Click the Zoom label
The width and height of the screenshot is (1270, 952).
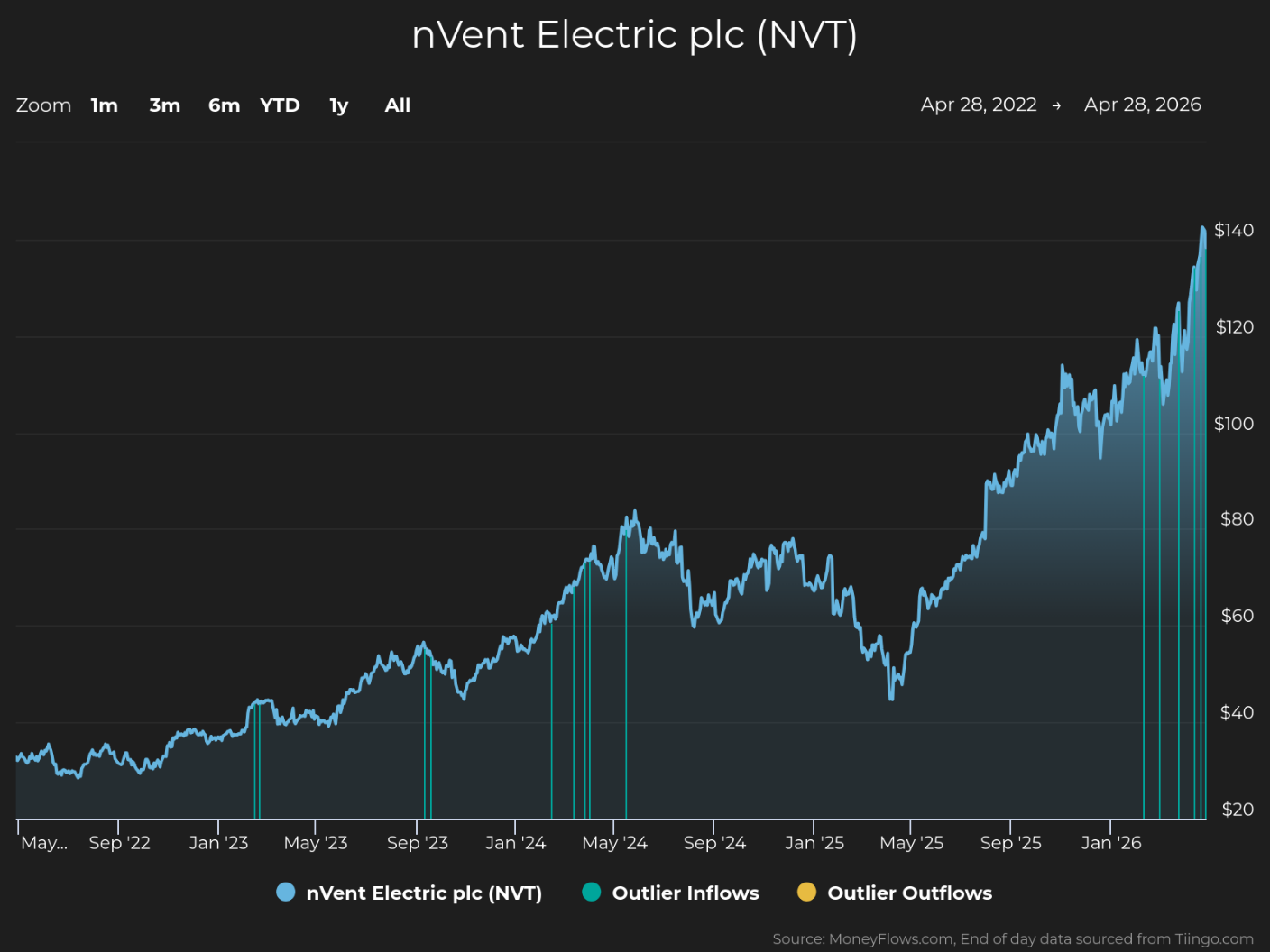[x=43, y=105]
